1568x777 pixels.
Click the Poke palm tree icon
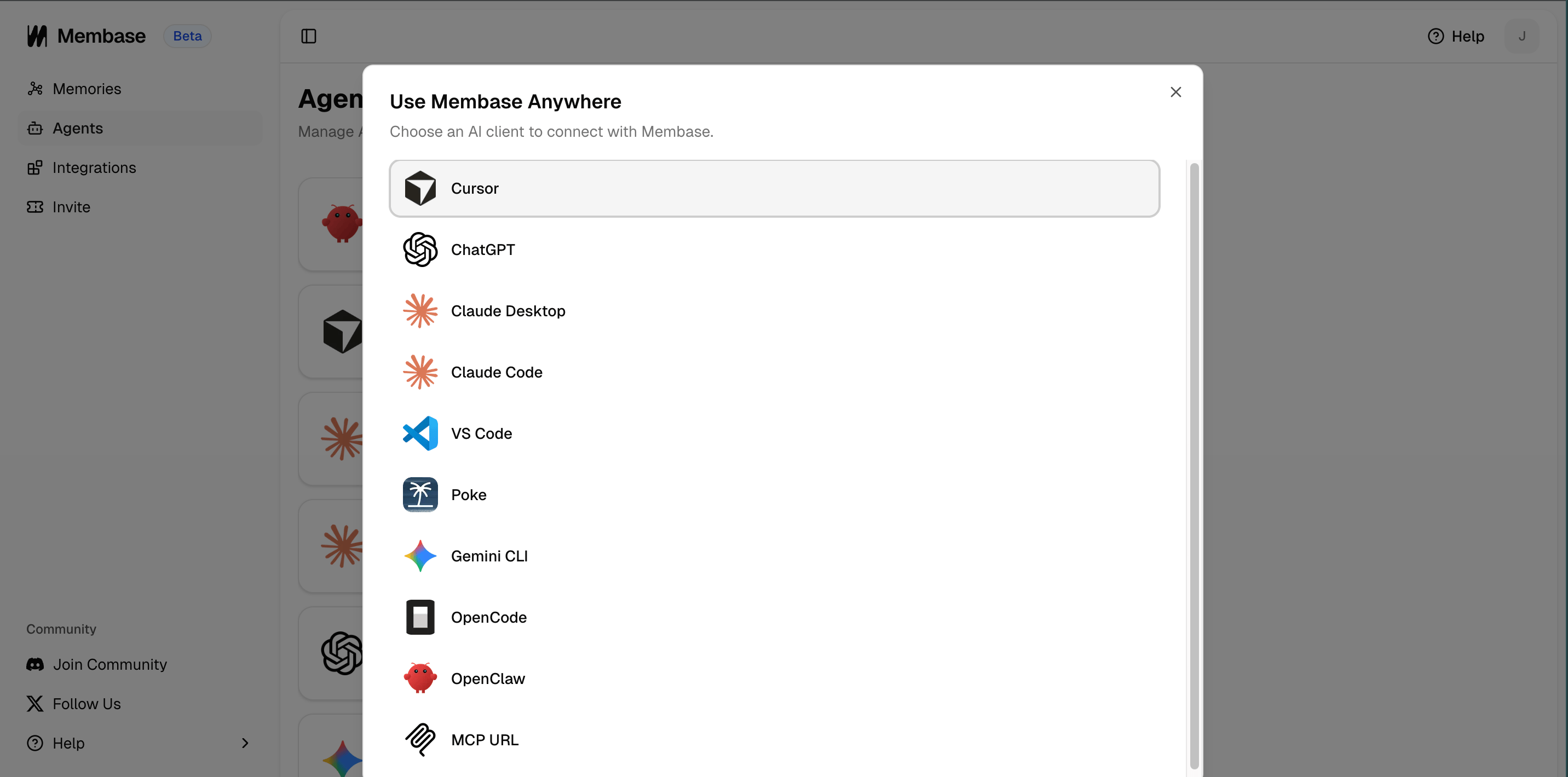click(x=420, y=495)
